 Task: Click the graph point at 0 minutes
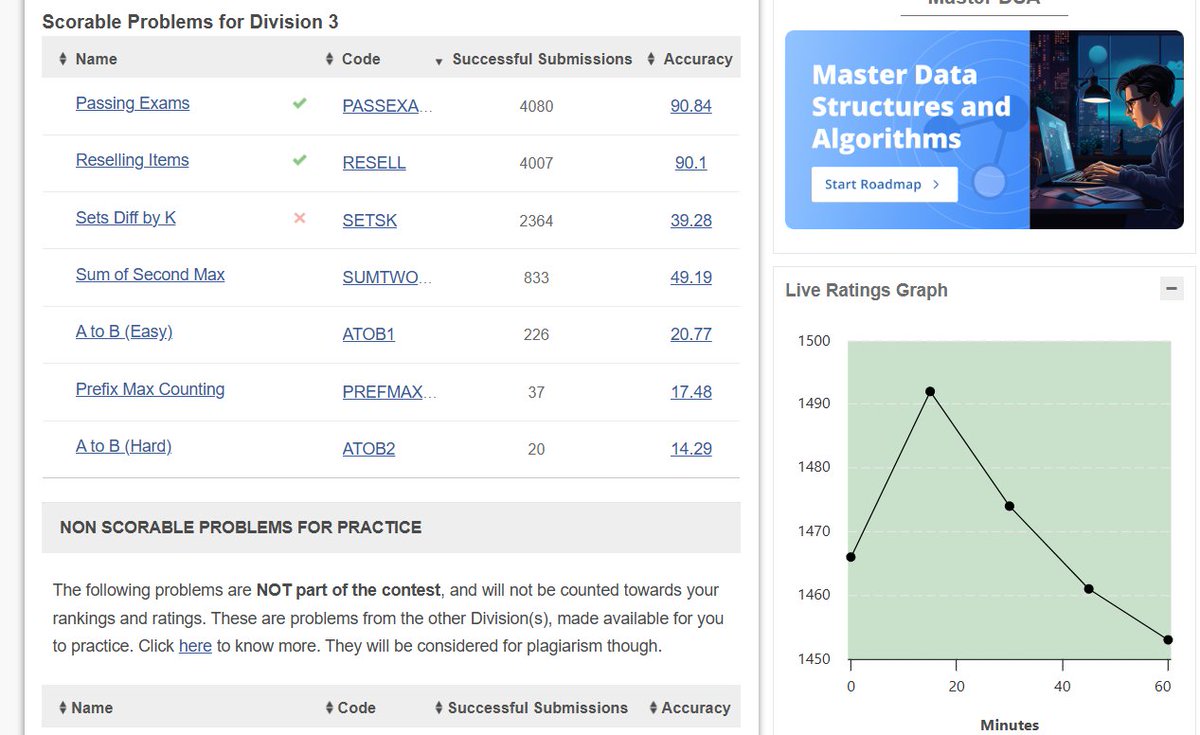[x=850, y=557]
